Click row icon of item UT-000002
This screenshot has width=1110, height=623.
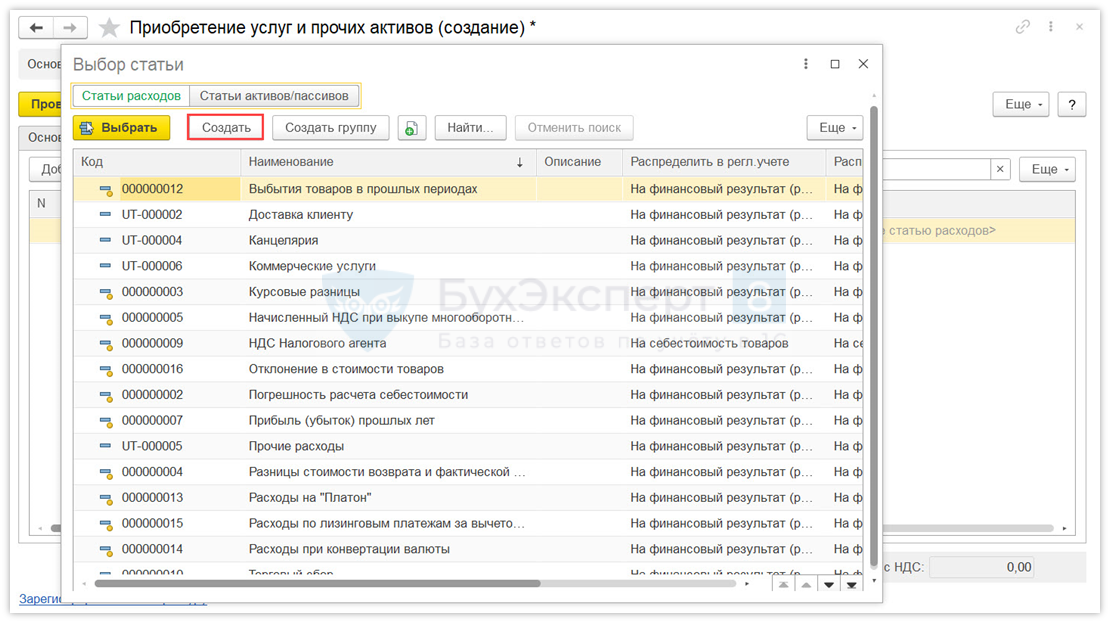click(105, 215)
